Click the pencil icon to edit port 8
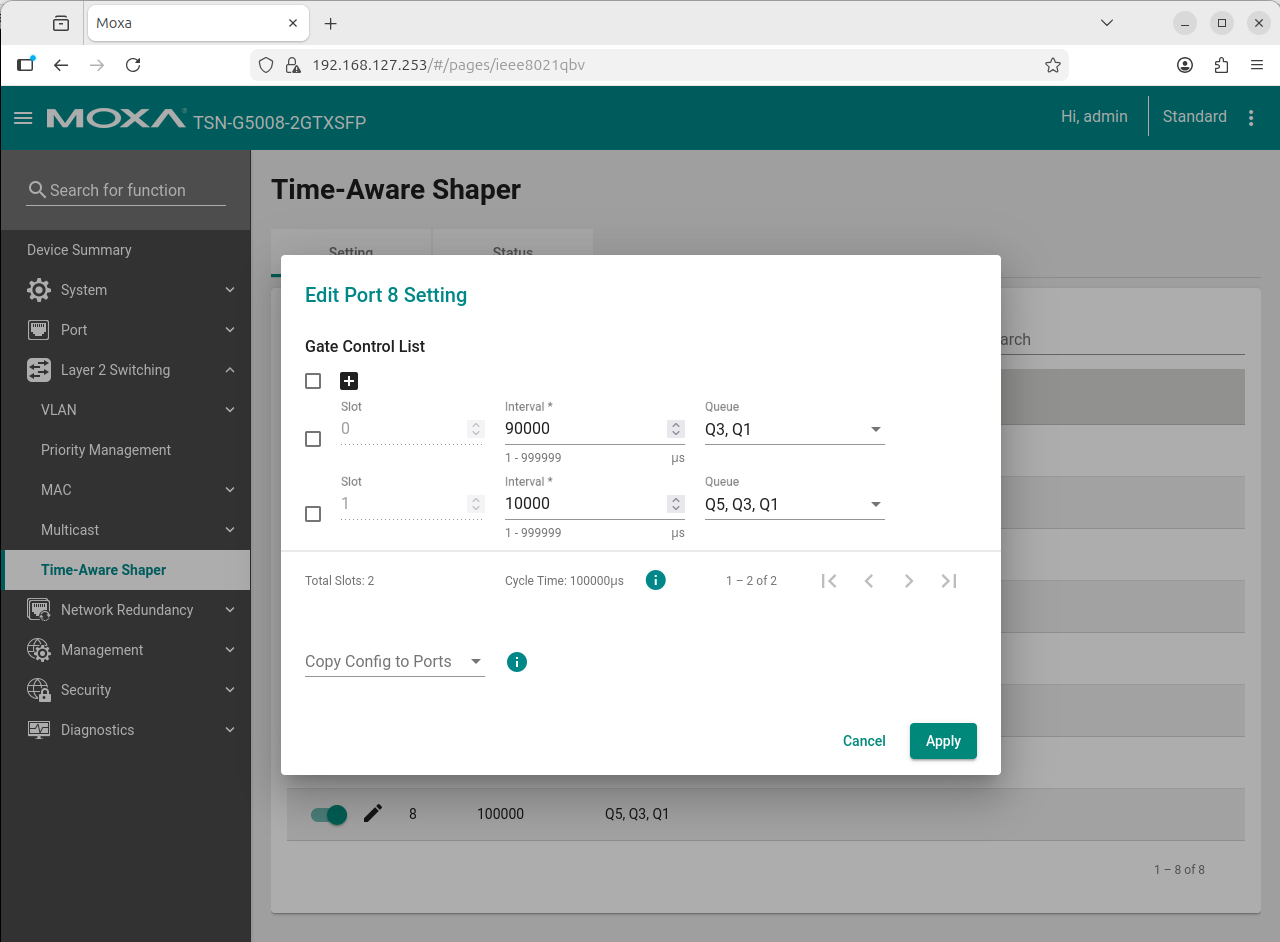This screenshot has width=1280, height=942. pyautogui.click(x=372, y=813)
